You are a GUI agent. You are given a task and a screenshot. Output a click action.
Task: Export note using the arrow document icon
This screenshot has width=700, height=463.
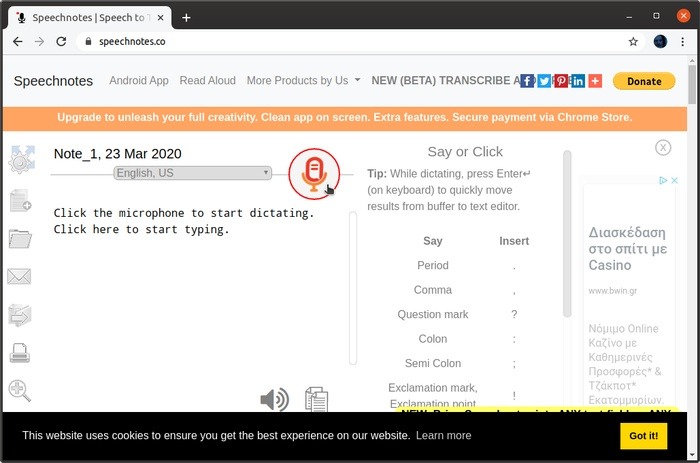(20, 315)
